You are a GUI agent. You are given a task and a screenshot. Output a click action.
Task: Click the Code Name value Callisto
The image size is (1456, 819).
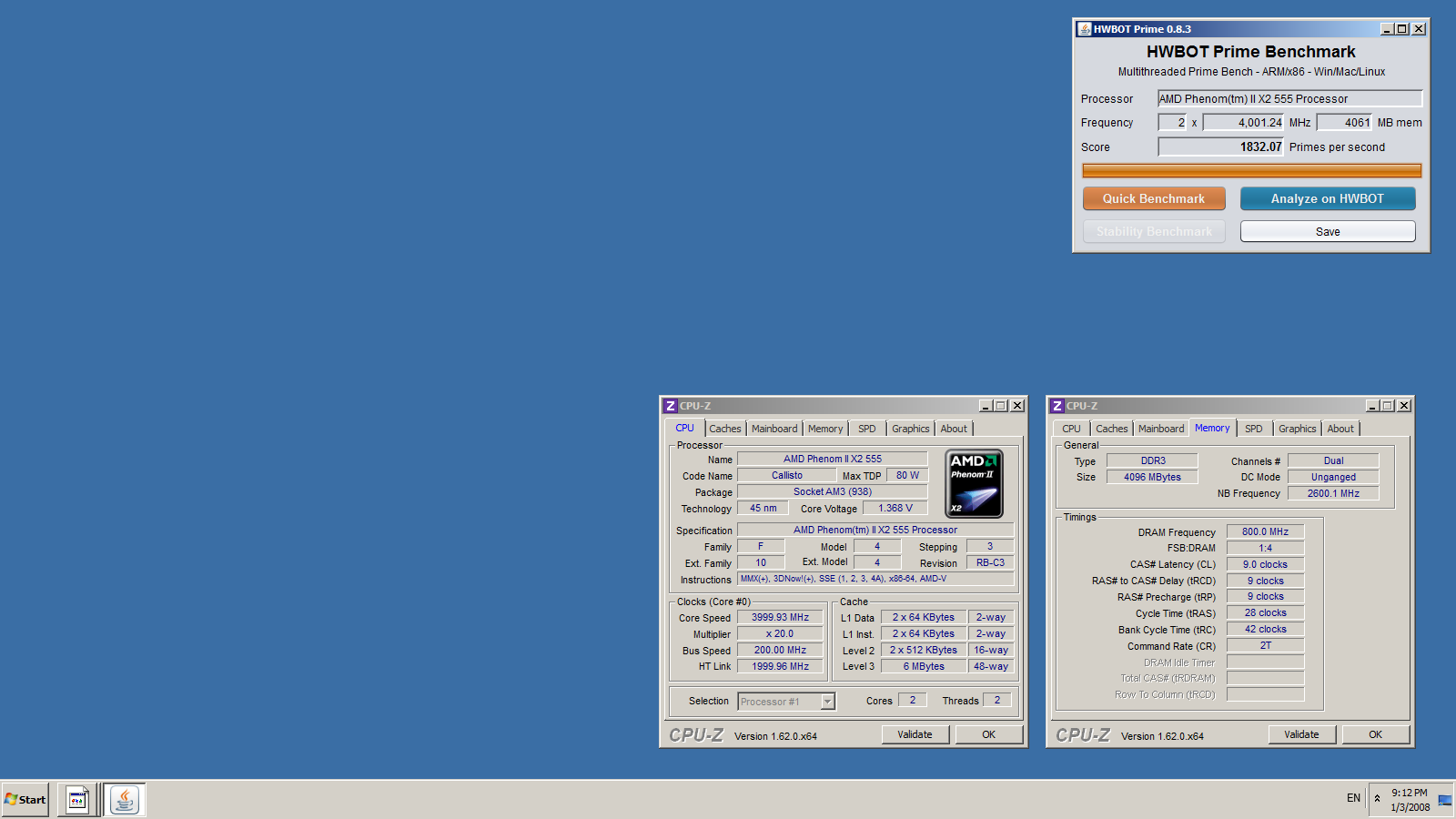787,475
